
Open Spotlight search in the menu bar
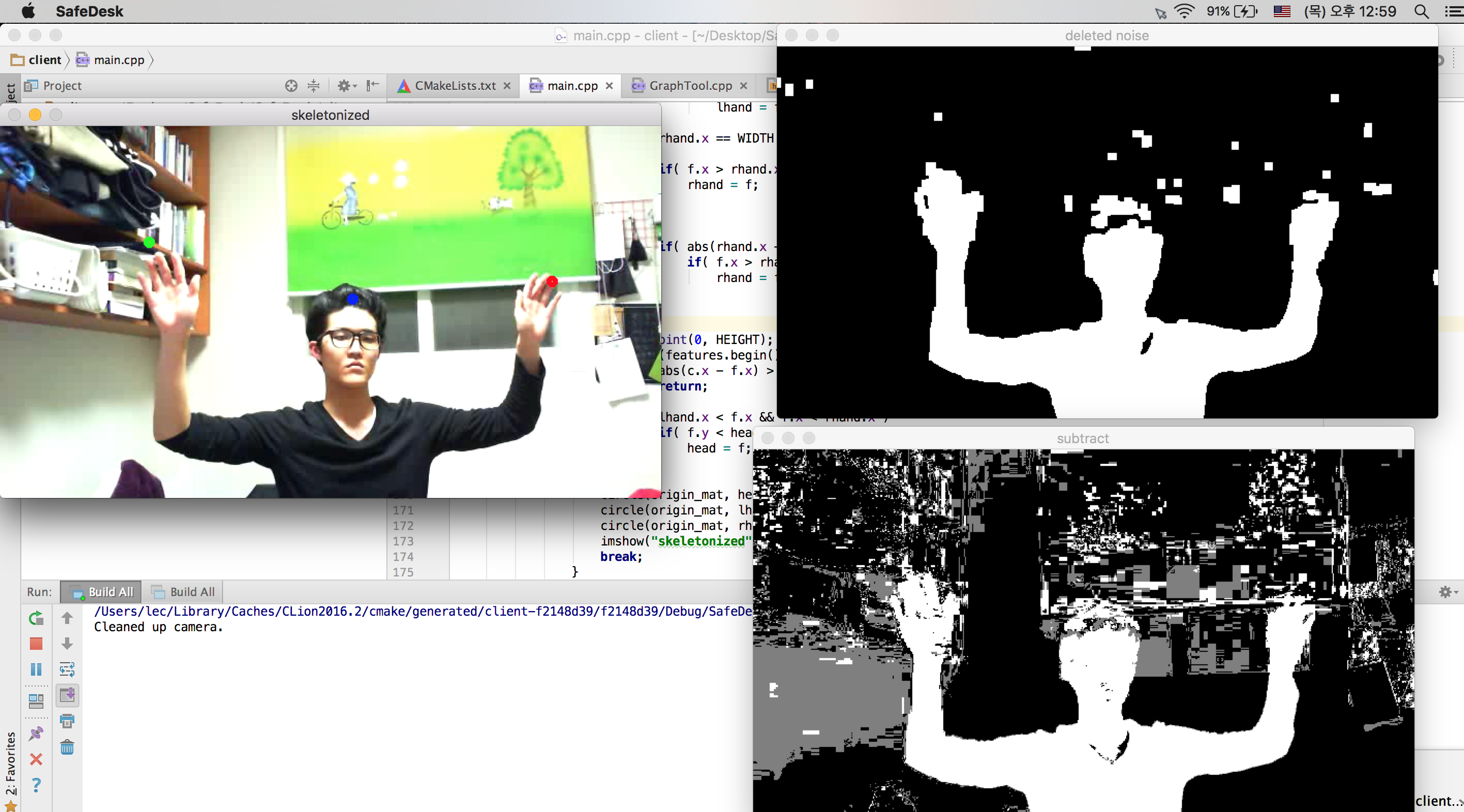pos(1421,11)
